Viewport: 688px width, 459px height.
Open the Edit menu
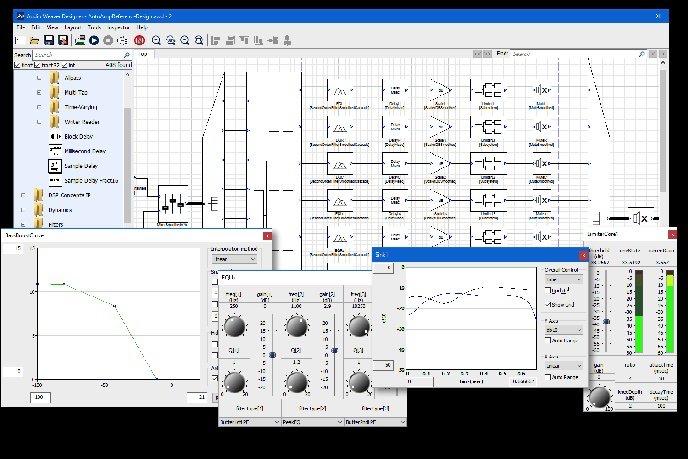point(36,27)
